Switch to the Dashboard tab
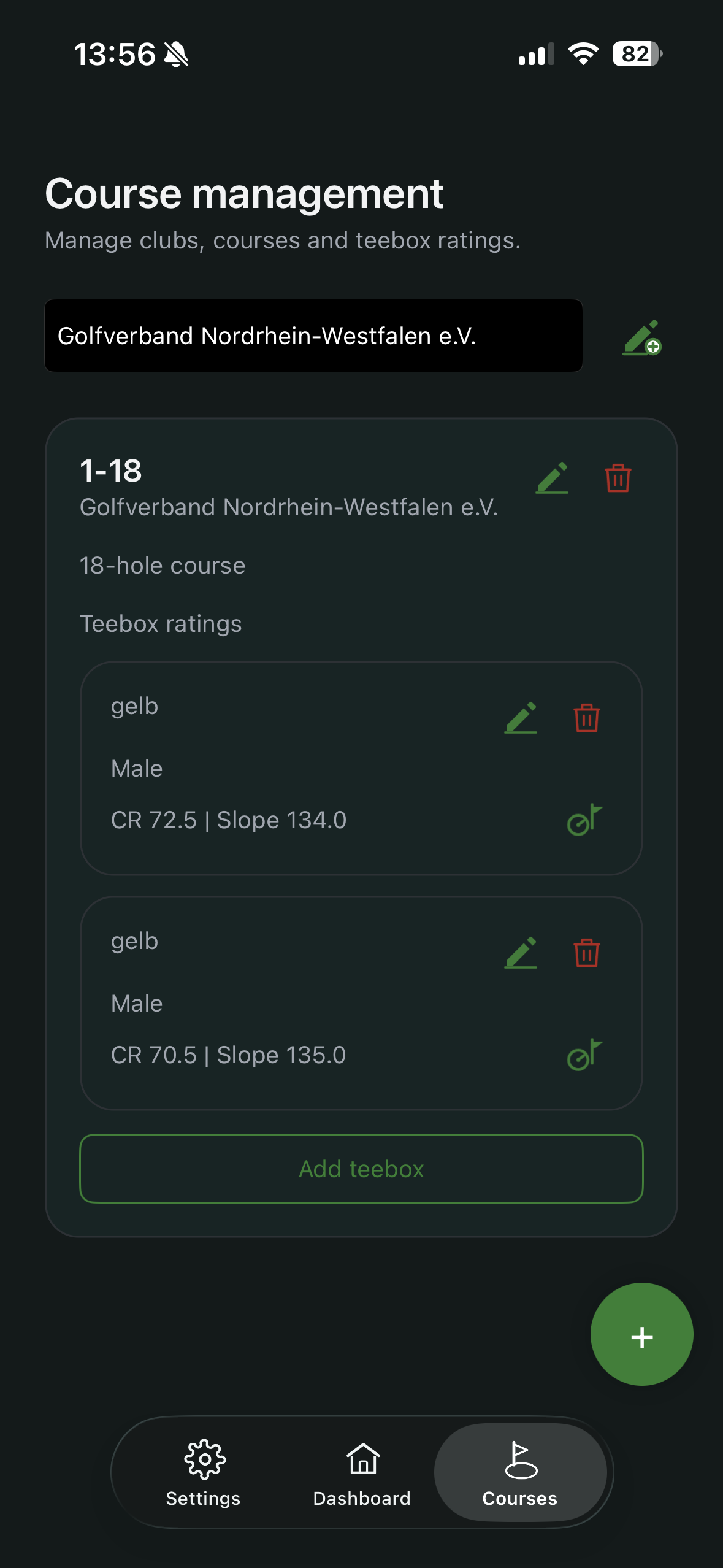Screen dimensions: 723x1568 pyautogui.click(x=362, y=1472)
